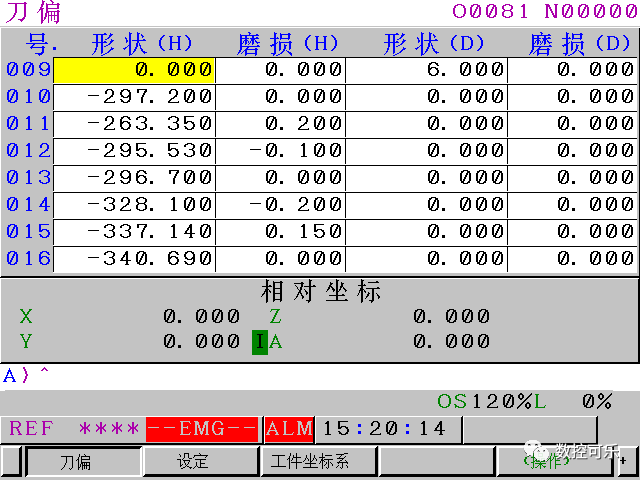Click the REF mode status

tap(31, 429)
